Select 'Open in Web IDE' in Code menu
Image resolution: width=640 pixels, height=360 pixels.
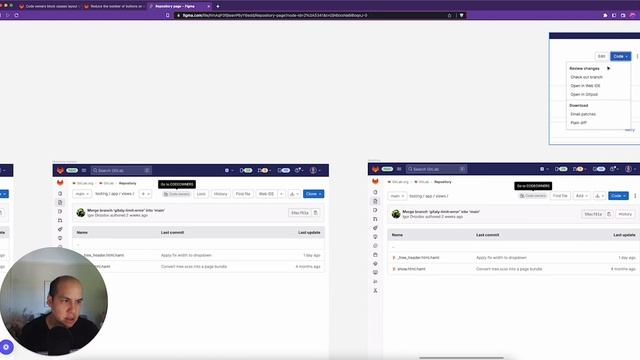pos(585,86)
